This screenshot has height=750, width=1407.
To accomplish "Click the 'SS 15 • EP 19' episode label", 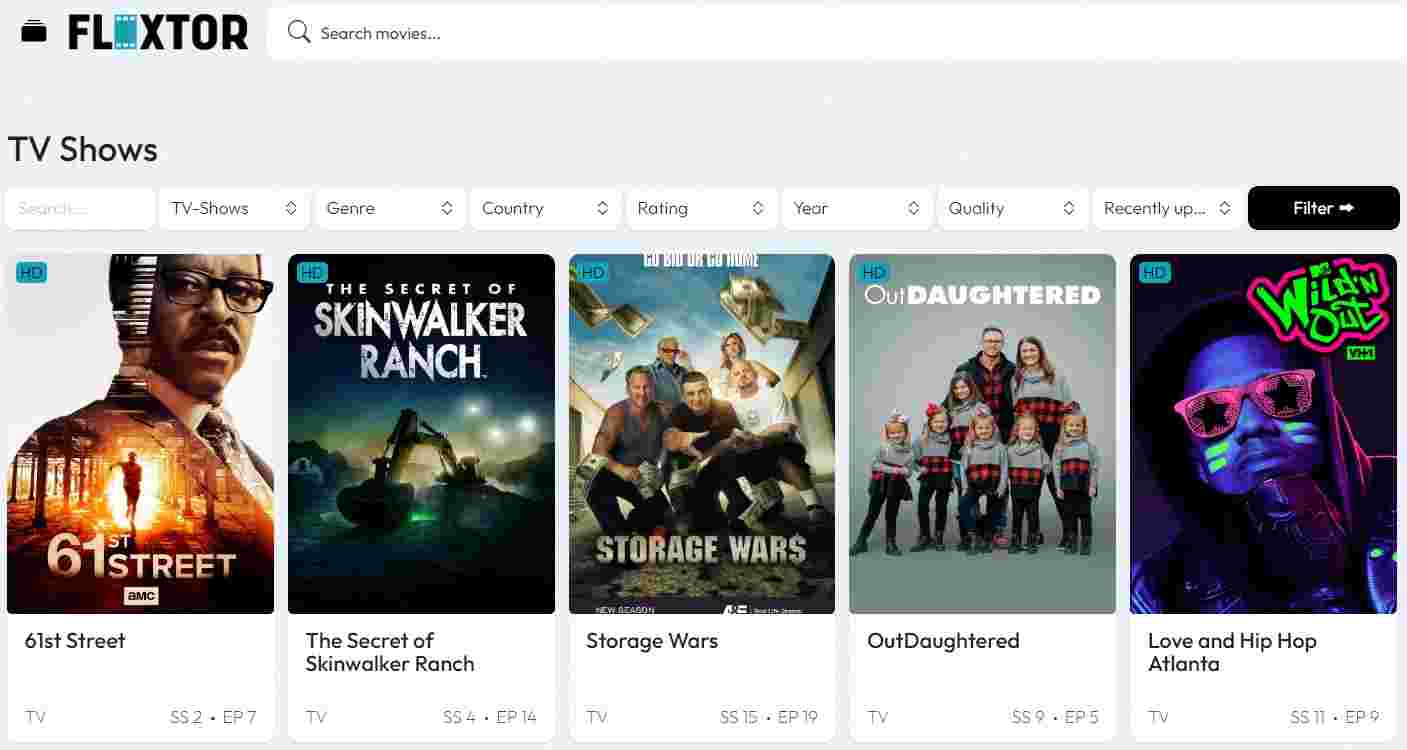I will coord(769,717).
